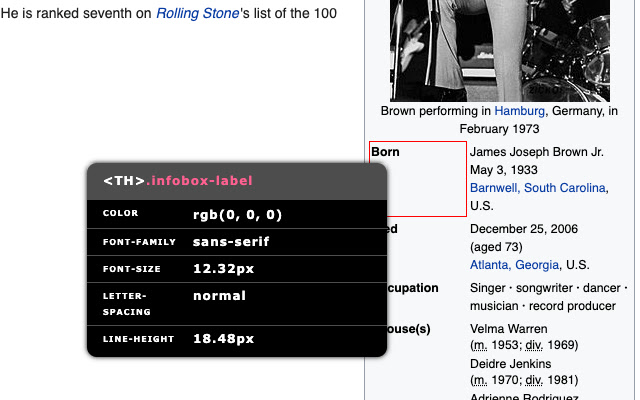Click the 'December 25, 2006' death date
Screen dimensions: 640x400
[x=524, y=229]
